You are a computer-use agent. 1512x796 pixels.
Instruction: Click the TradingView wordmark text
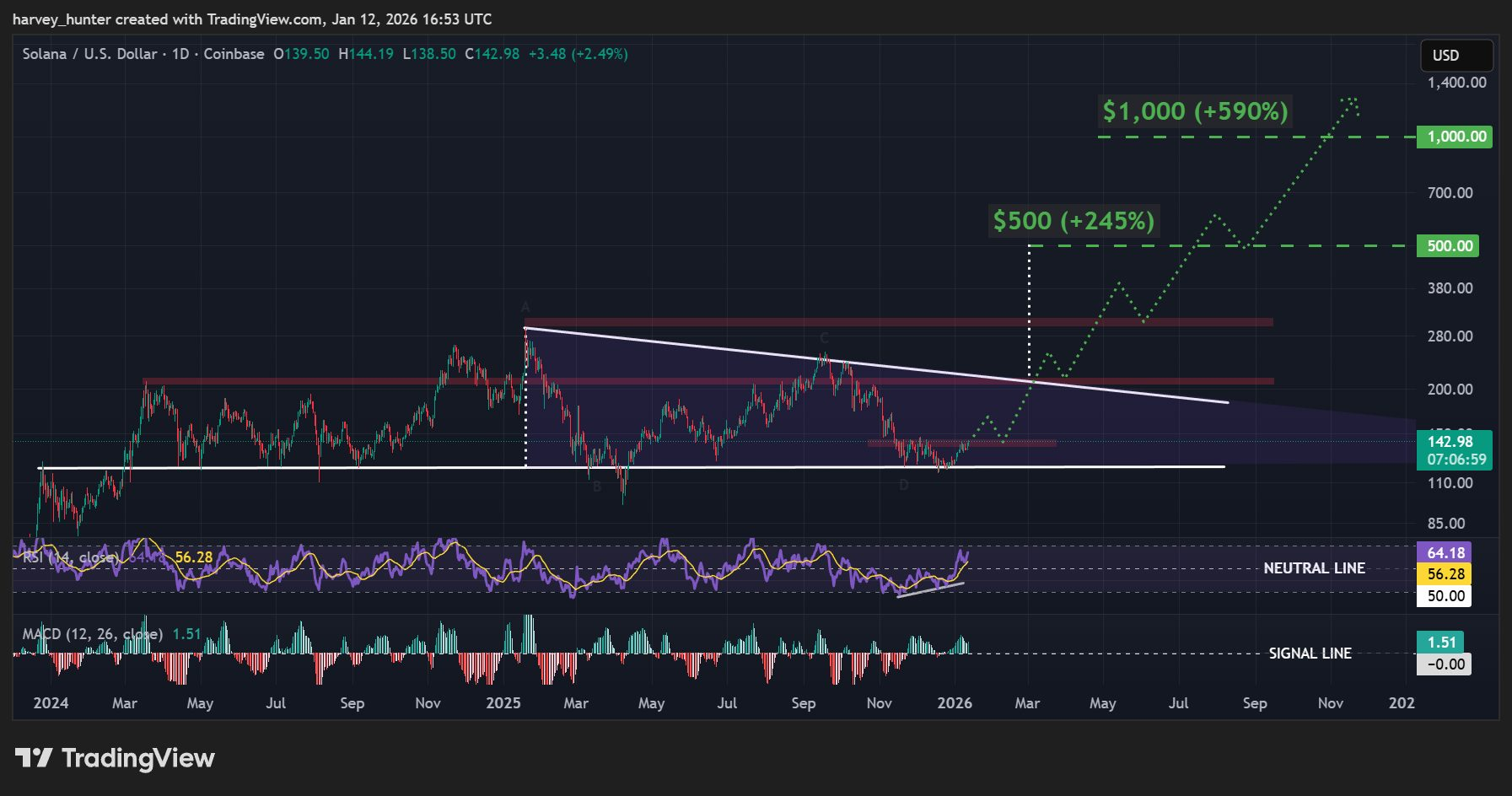click(x=138, y=758)
